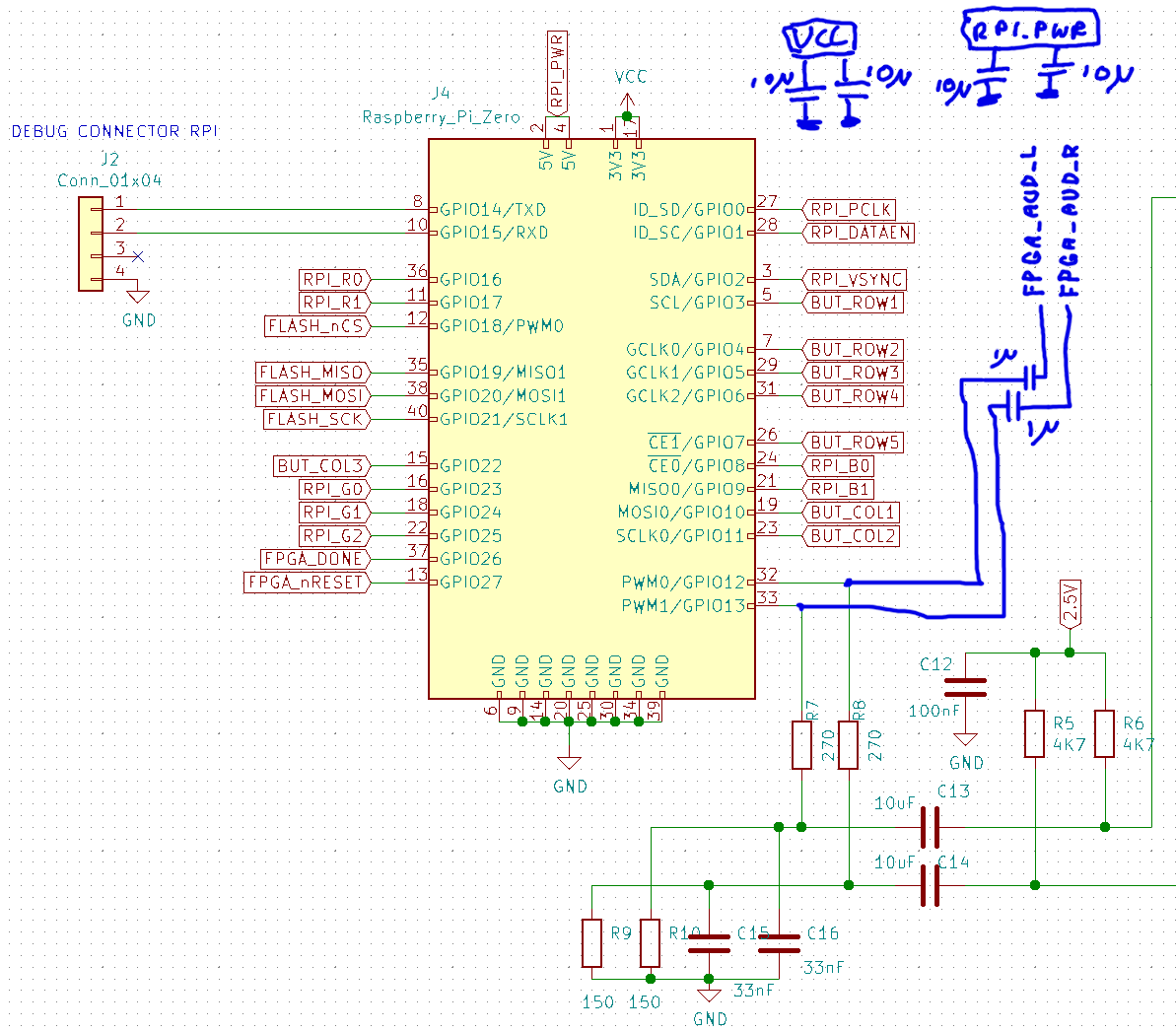
Task: Select the R6 4K7 resistor symbol
Action: click(x=1105, y=733)
